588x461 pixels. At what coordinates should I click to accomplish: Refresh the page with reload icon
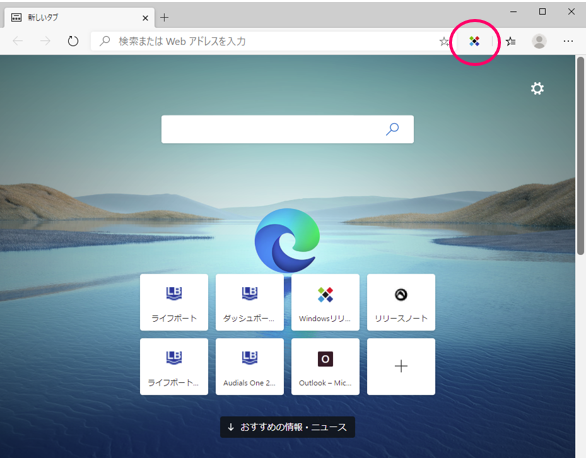point(73,41)
